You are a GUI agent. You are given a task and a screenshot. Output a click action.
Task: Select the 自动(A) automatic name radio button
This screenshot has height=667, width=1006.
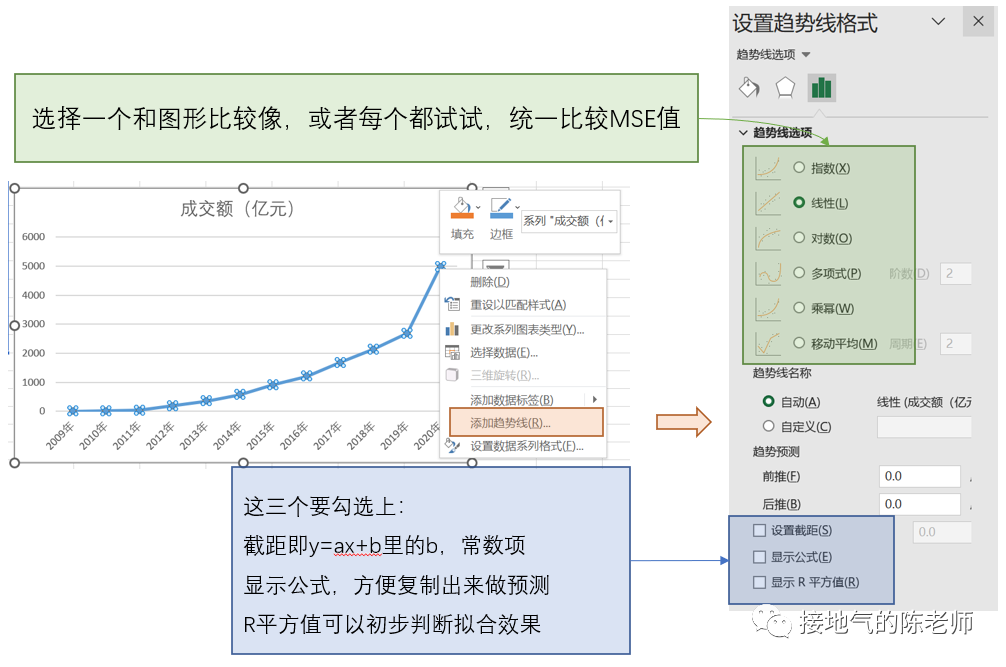tap(769, 401)
